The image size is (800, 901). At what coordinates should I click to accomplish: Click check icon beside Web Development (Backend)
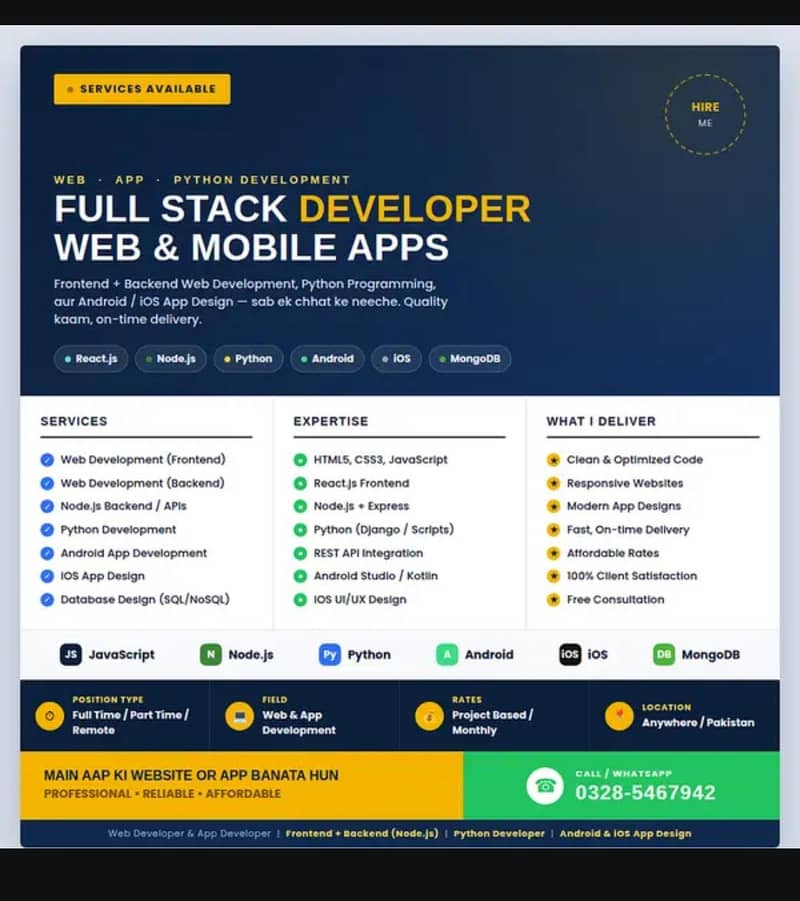[x=47, y=483]
